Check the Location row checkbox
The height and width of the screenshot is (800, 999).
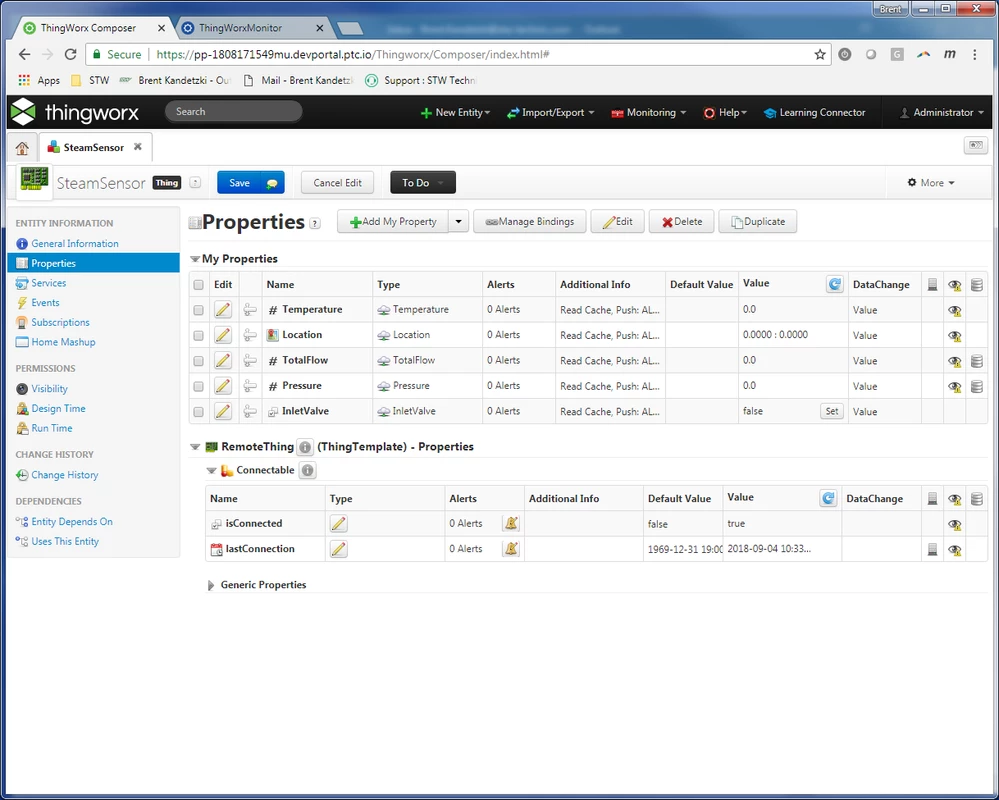[x=199, y=336]
